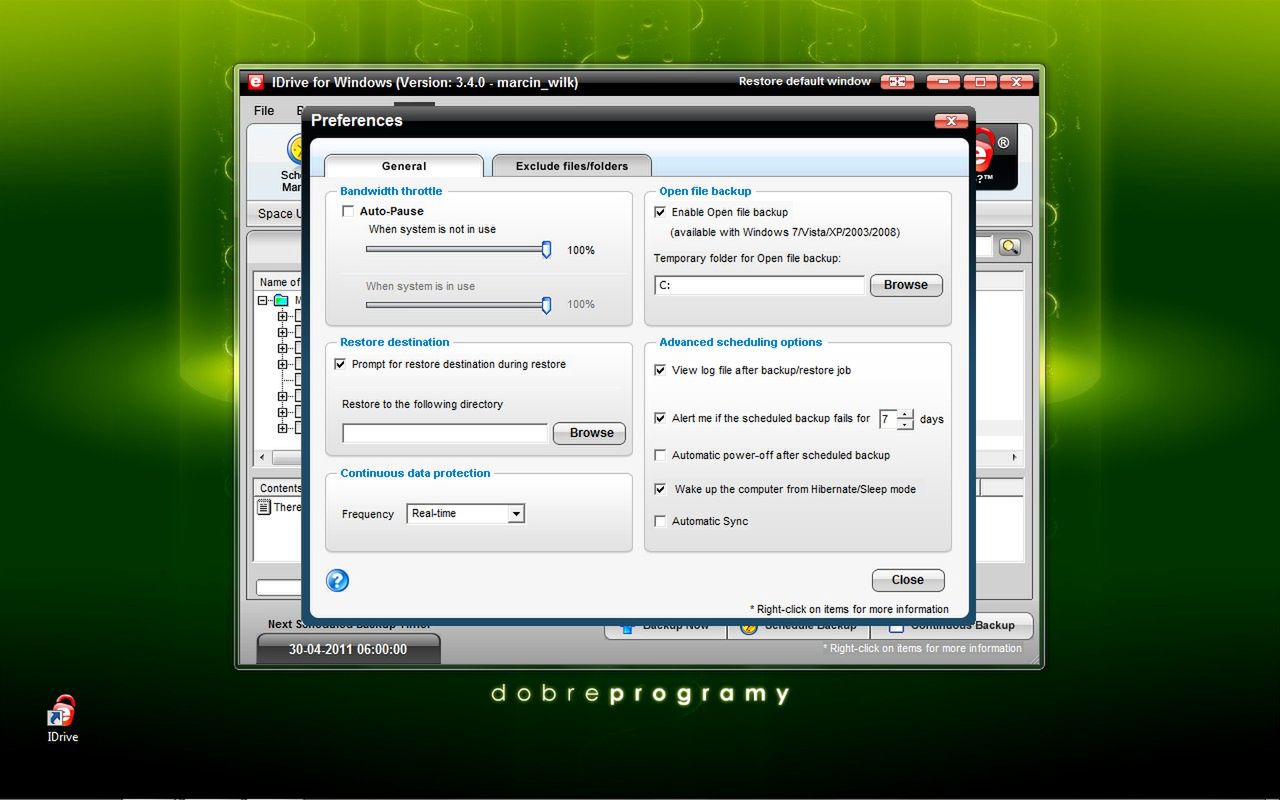Click the Close button in Preferences
This screenshot has width=1280, height=800.
[x=908, y=580]
